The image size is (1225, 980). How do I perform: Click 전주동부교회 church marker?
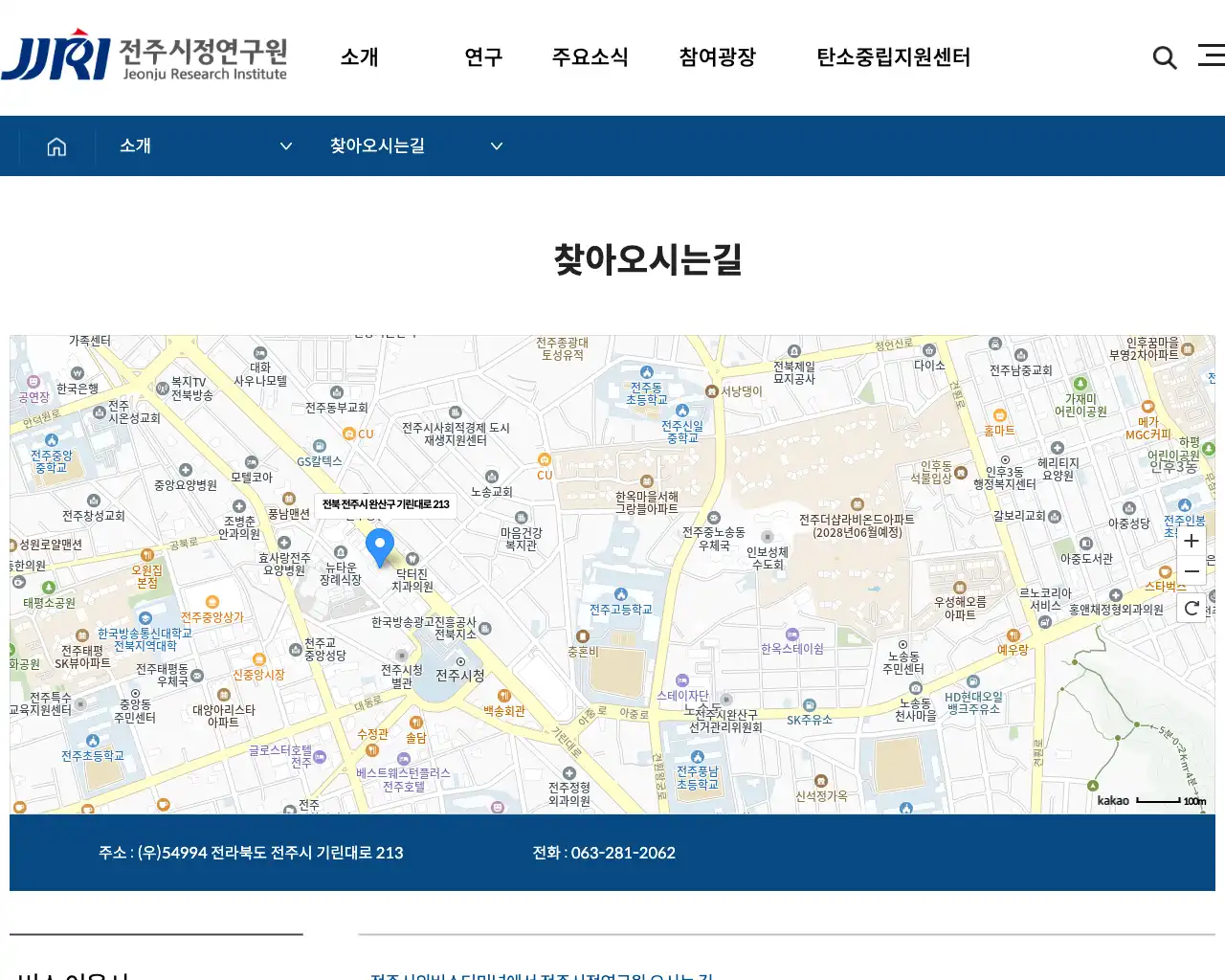(337, 392)
